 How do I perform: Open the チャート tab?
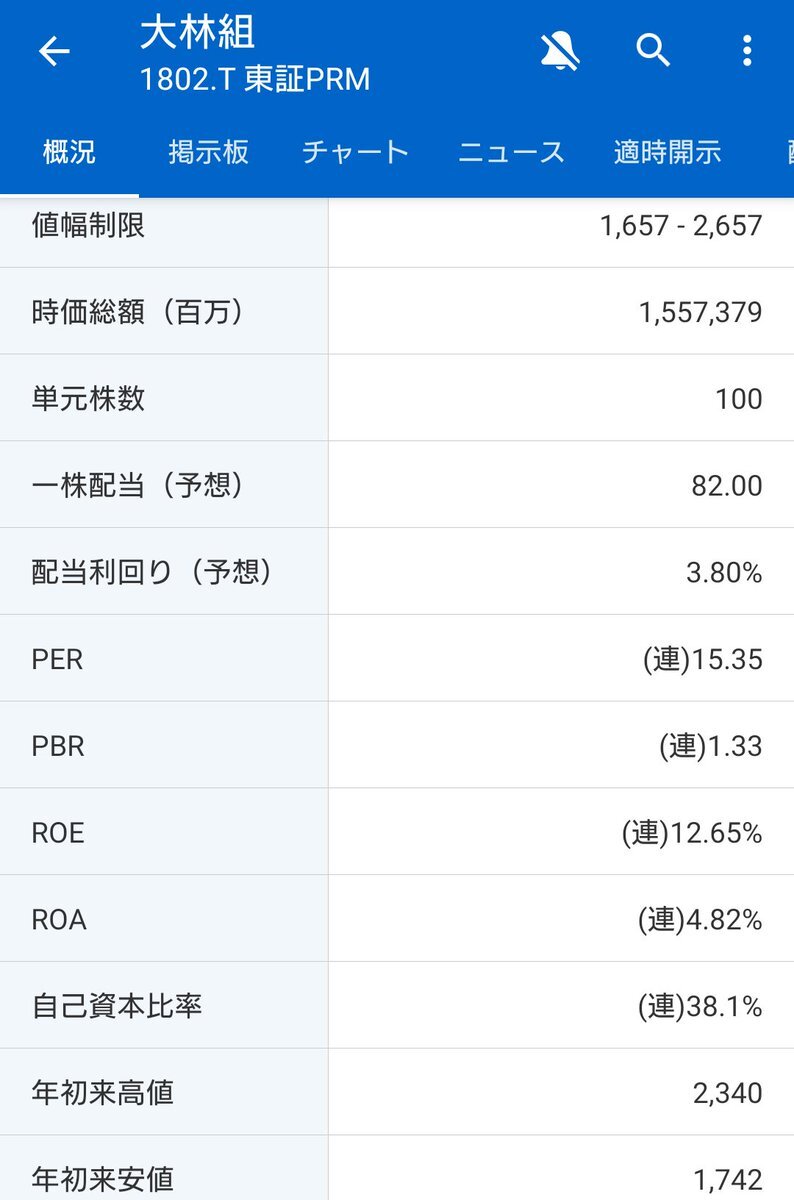[x=355, y=152]
